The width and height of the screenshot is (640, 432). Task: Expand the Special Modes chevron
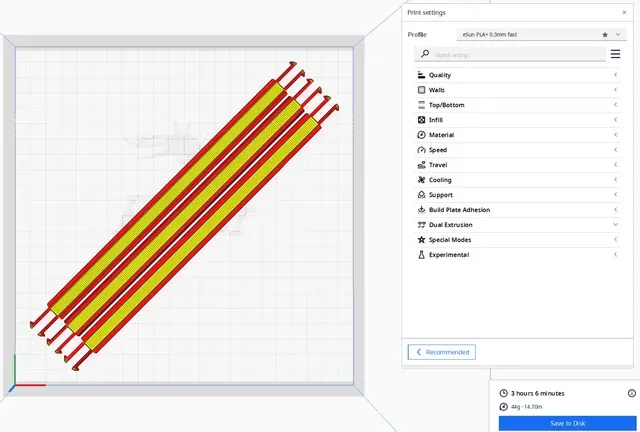[615, 239]
